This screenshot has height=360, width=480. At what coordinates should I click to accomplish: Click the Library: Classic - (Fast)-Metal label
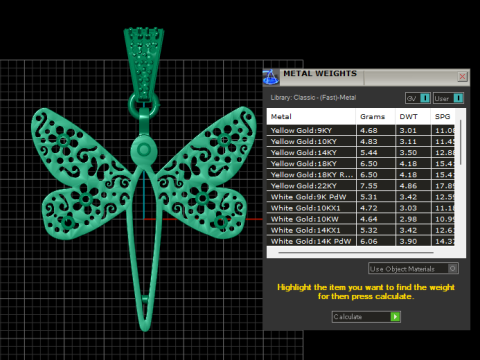tap(313, 98)
